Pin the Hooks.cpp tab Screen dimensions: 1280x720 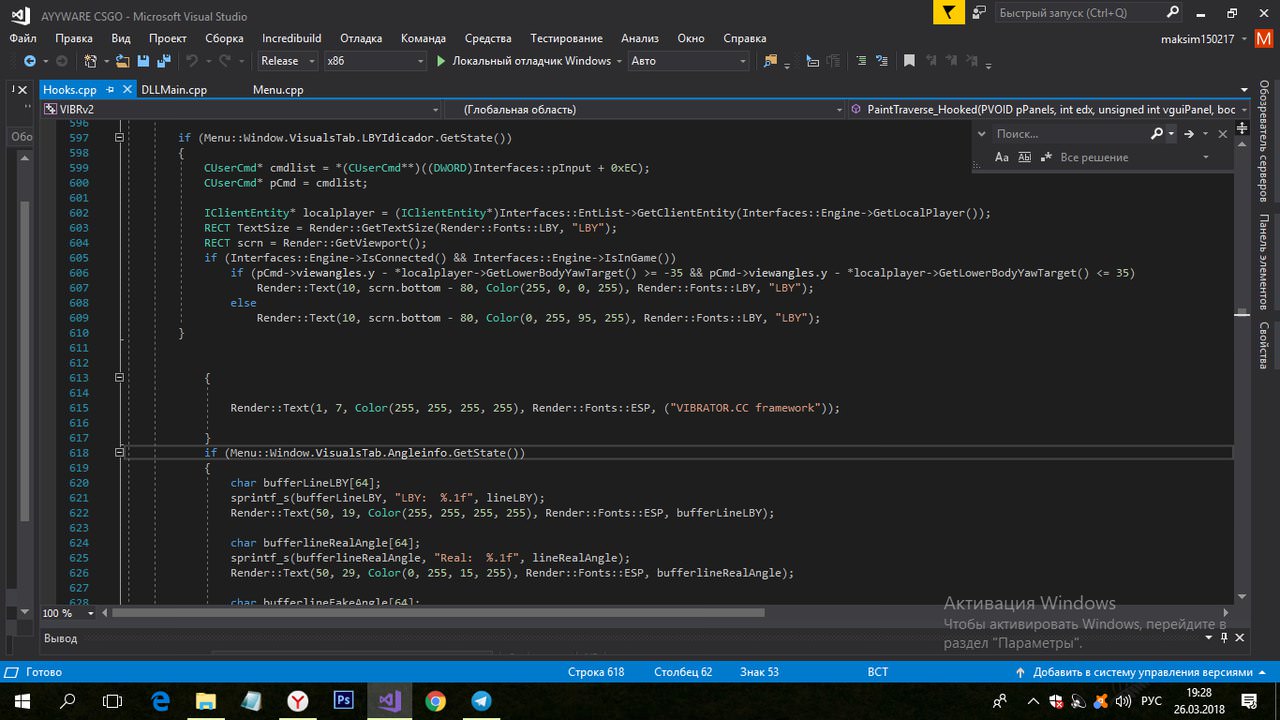click(109, 89)
